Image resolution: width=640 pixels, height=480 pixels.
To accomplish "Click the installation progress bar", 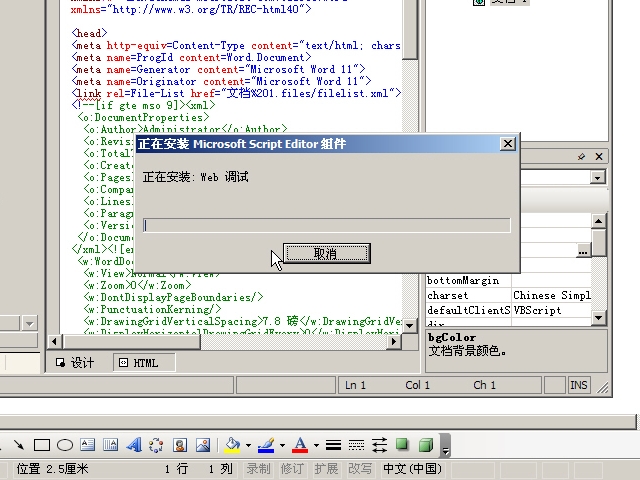I will tap(327, 226).
